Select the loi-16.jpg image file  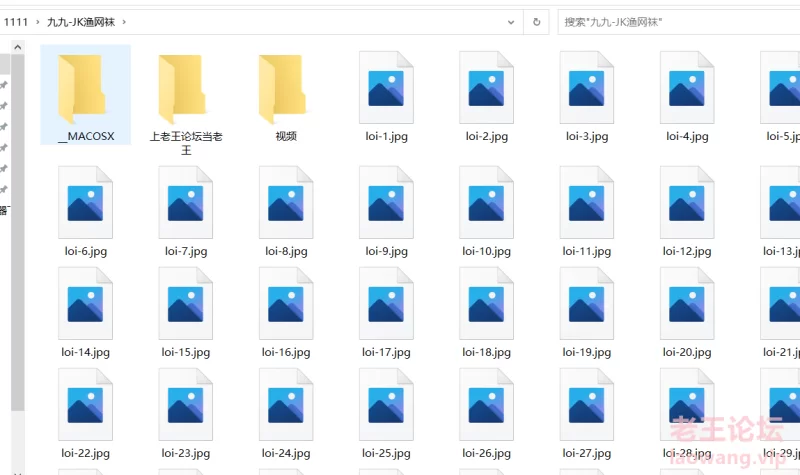tap(286, 311)
